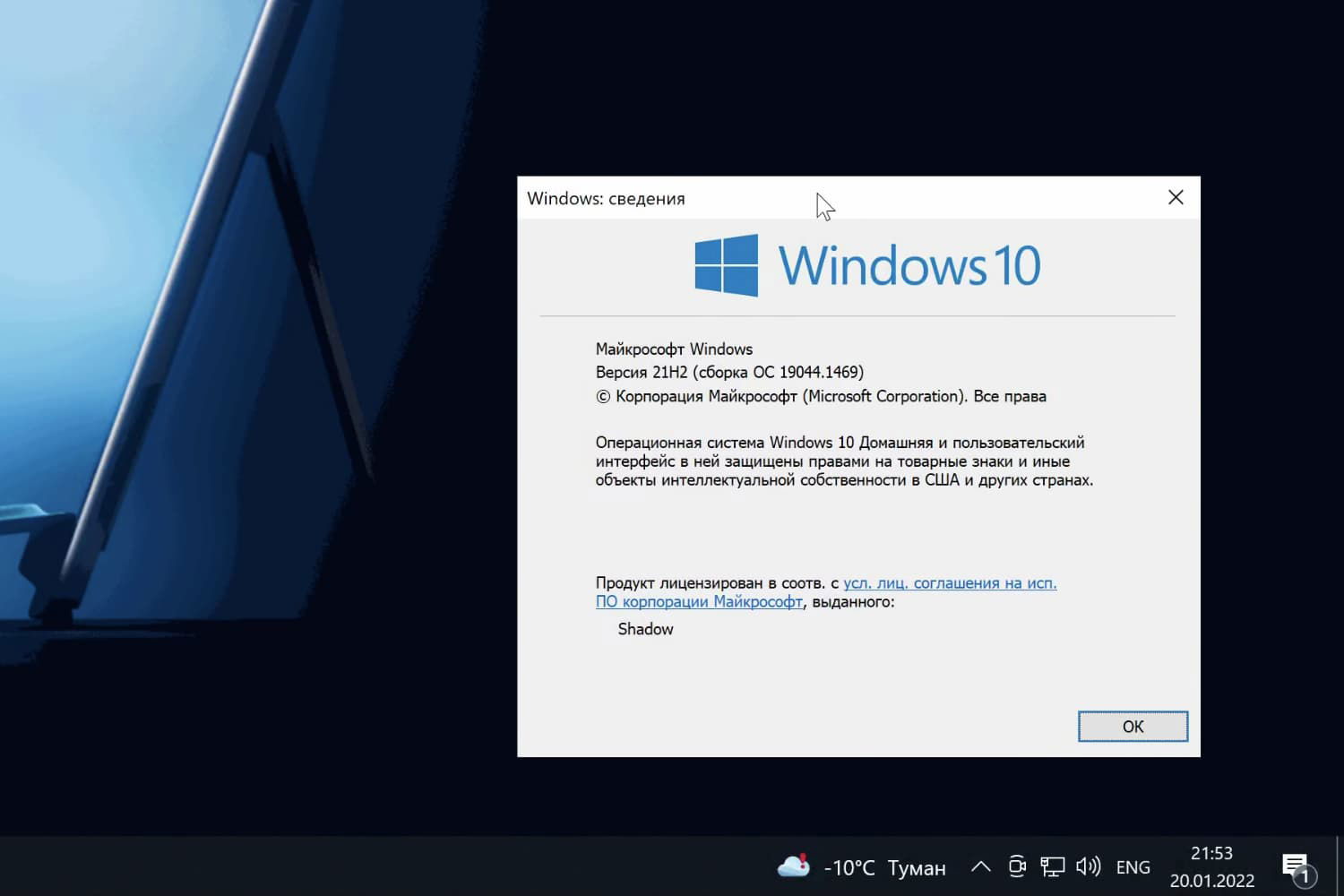Image resolution: width=1344 pixels, height=896 pixels.
Task: Switch input language via the ENG indicator
Action: click(x=1133, y=866)
